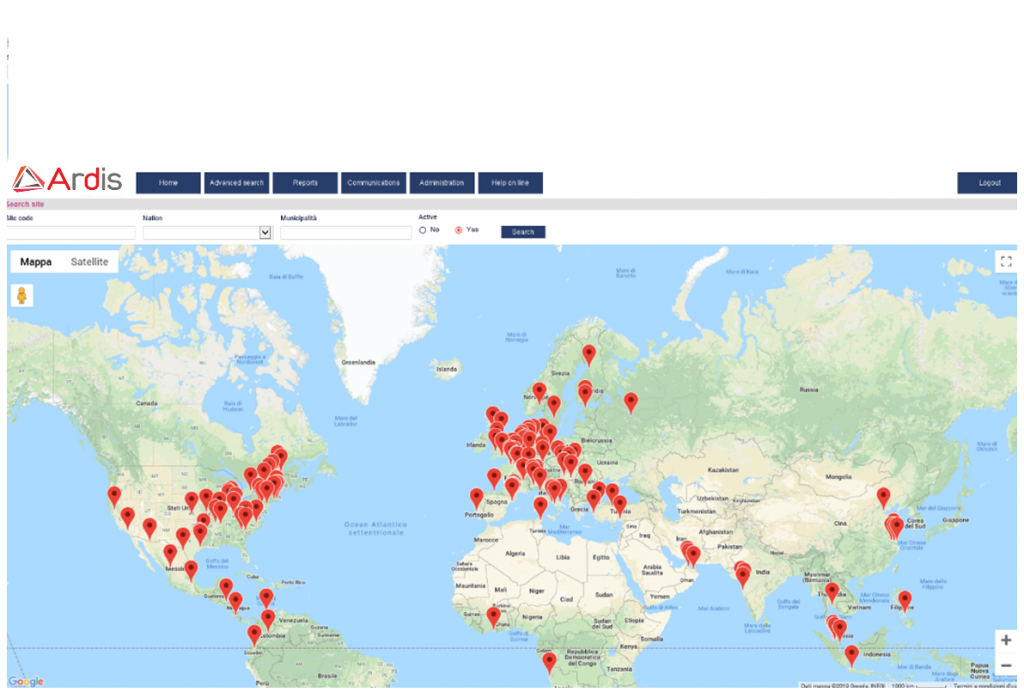The image size is (1024, 692).
Task: Click the marker in Romania
Action: pos(585,474)
